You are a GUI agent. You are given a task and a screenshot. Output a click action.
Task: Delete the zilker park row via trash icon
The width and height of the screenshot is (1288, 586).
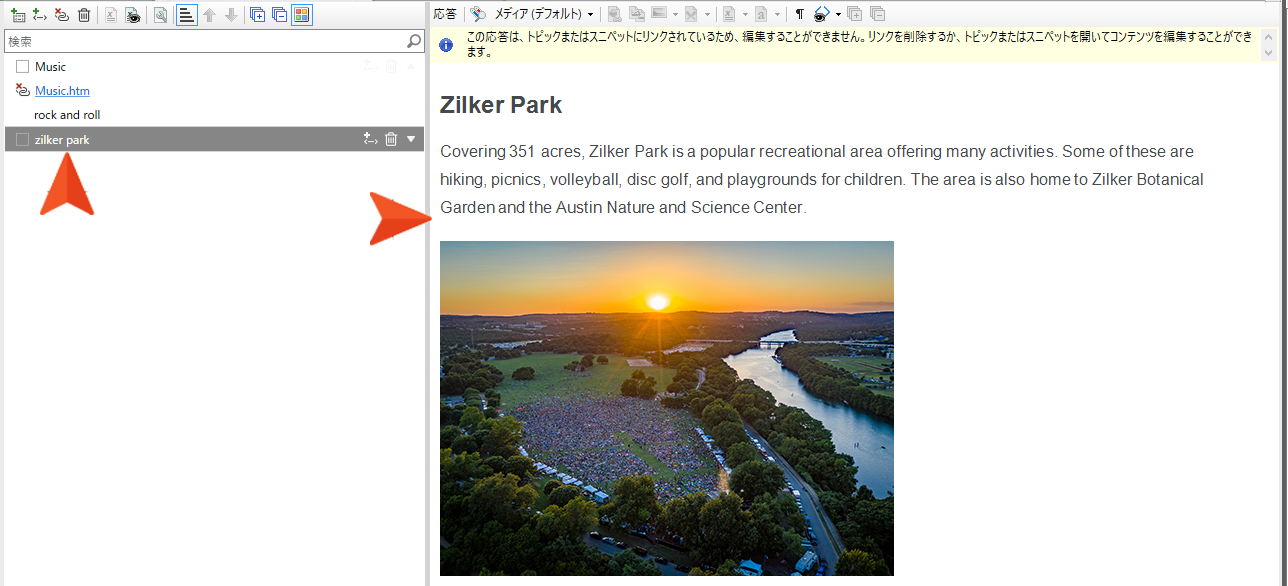[x=391, y=140]
